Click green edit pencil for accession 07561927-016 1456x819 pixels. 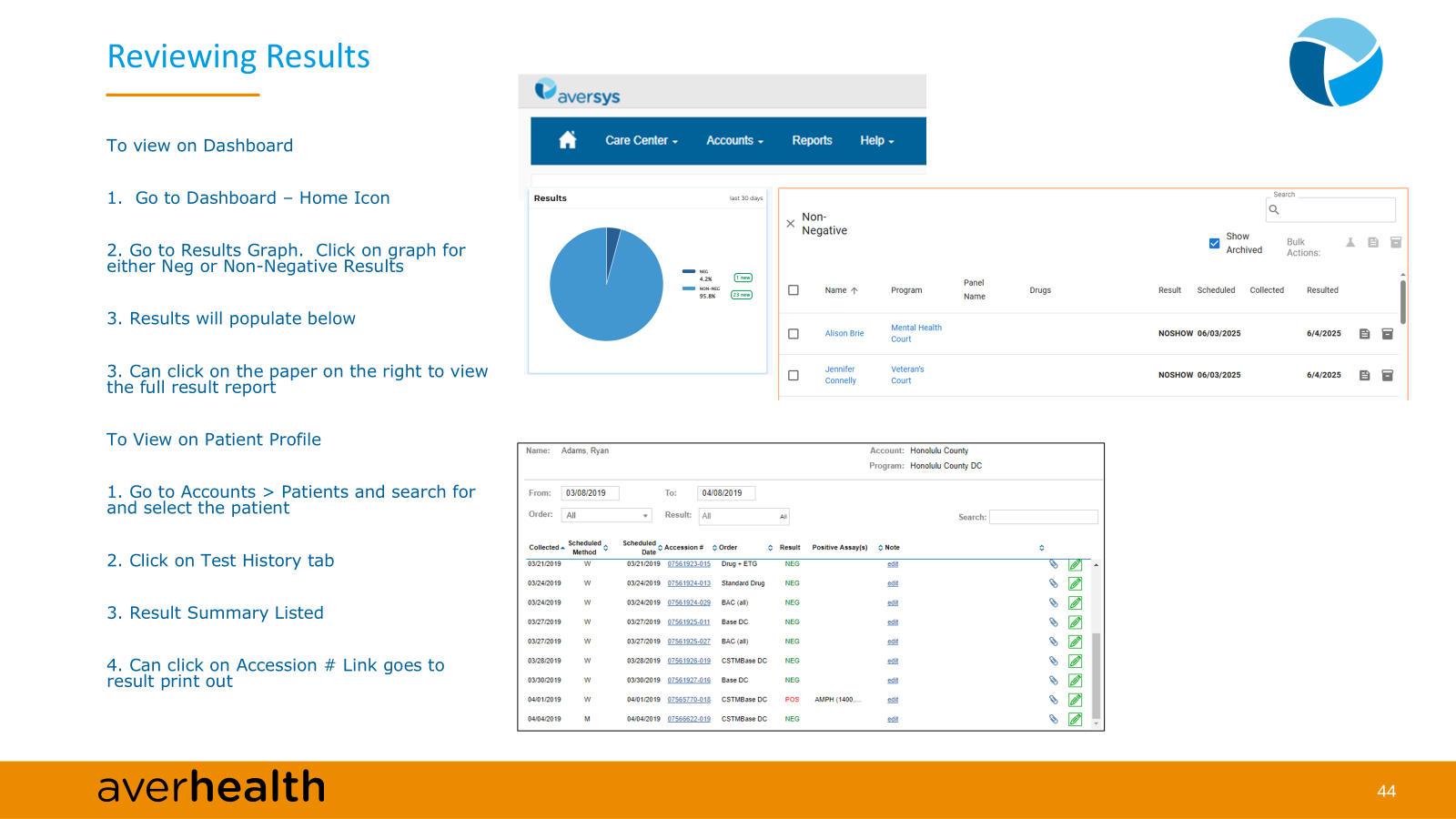(x=1075, y=681)
